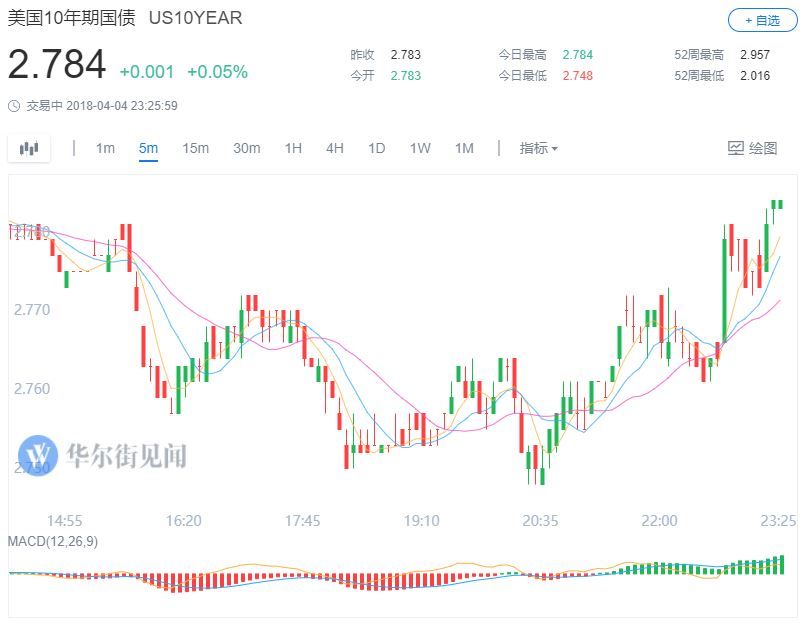
Task: Select the bar-chart icon left of timeframes
Action: point(29,147)
